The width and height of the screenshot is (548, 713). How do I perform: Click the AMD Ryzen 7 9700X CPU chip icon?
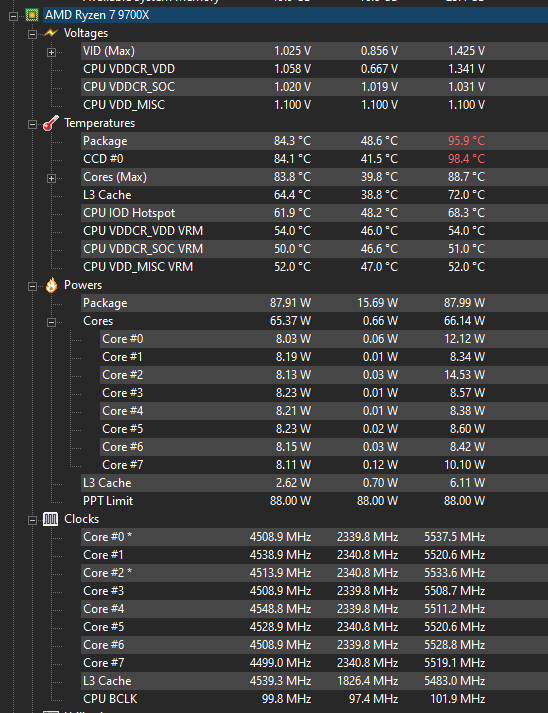pos(32,15)
